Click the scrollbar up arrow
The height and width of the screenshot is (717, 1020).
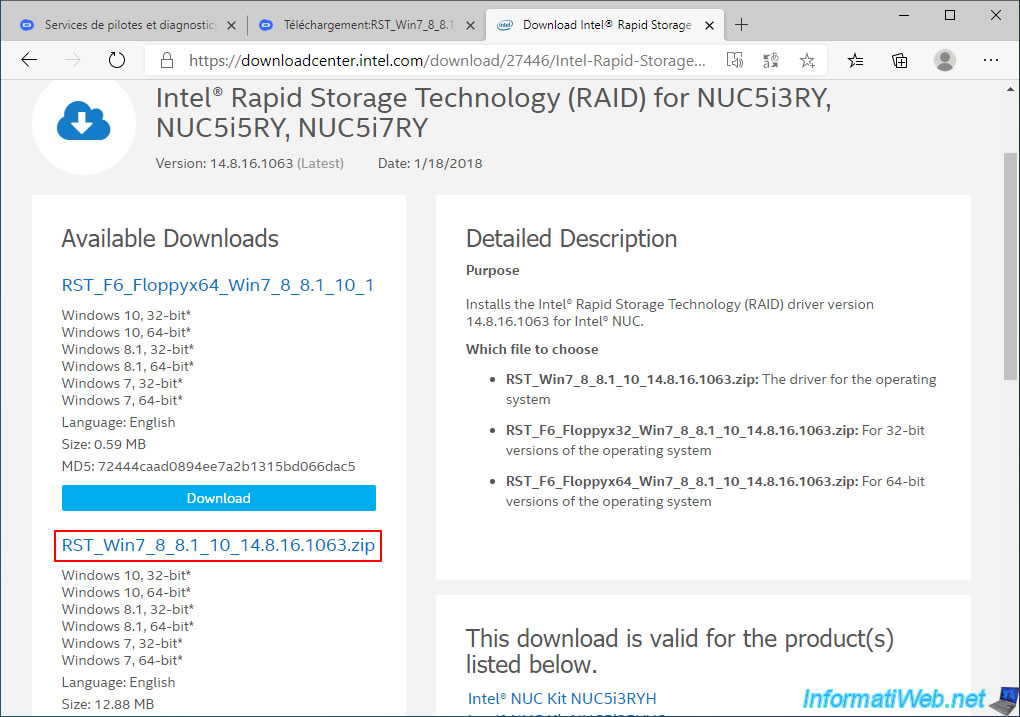1010,89
